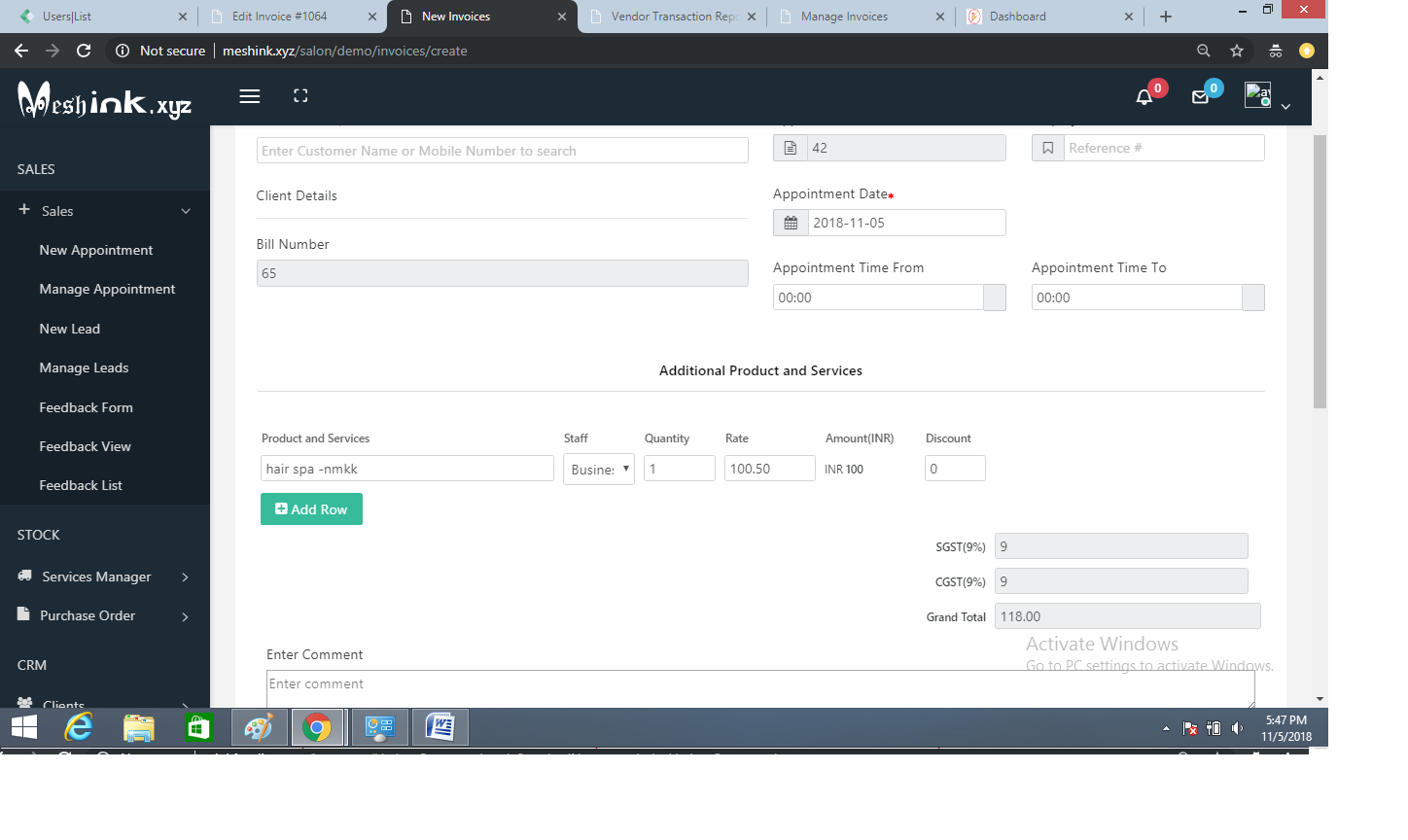Click the Grand Total field

[1128, 616]
